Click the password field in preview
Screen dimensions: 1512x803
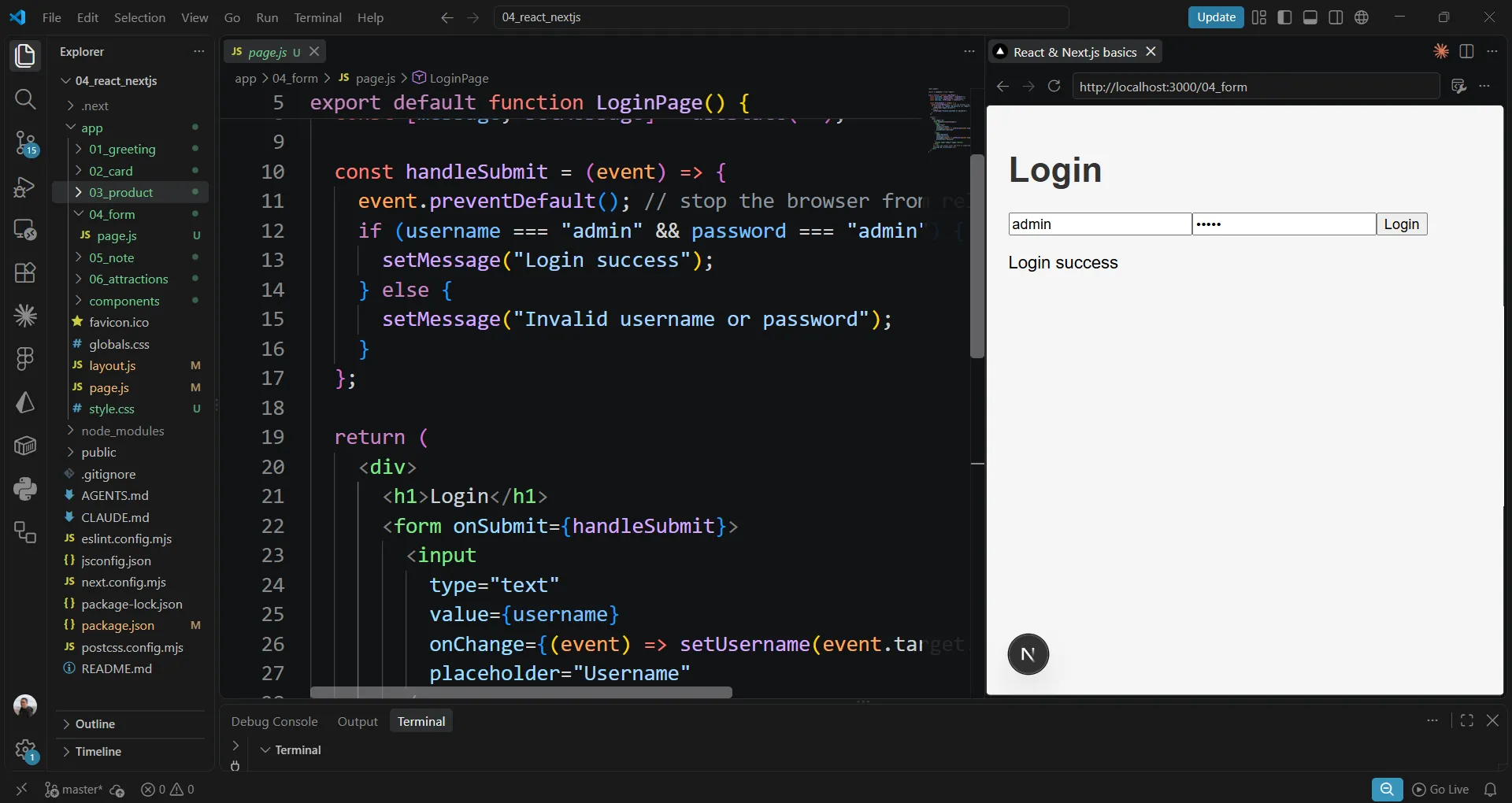[1284, 224]
